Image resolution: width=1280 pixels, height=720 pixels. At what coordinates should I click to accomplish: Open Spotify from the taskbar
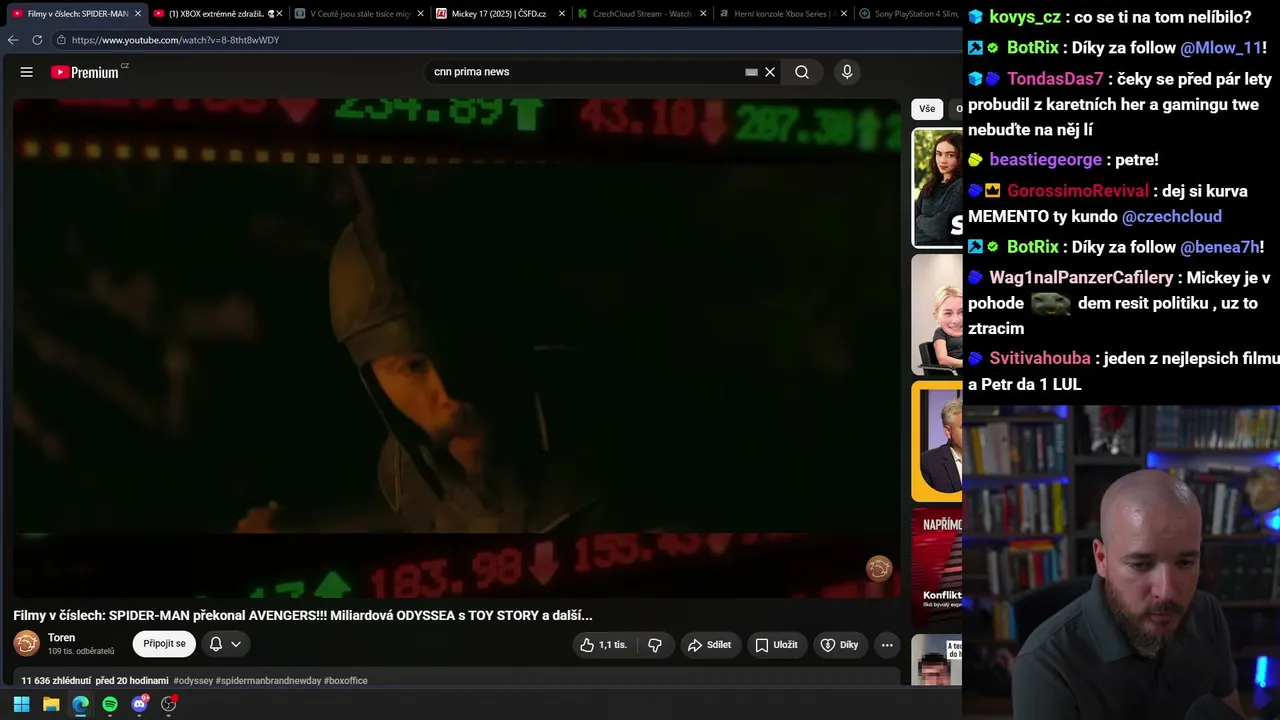coord(110,704)
